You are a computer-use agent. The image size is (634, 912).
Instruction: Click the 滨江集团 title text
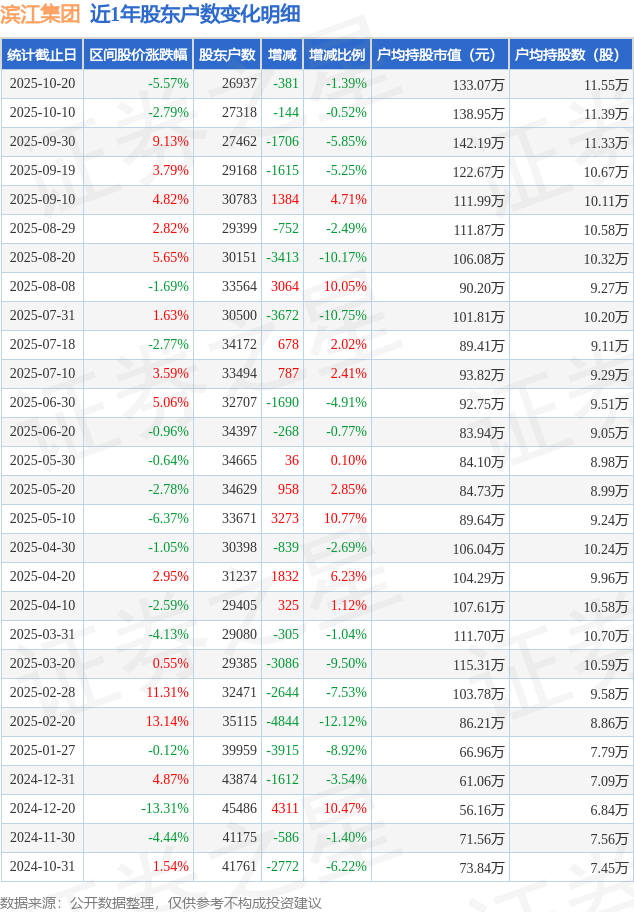41,14
